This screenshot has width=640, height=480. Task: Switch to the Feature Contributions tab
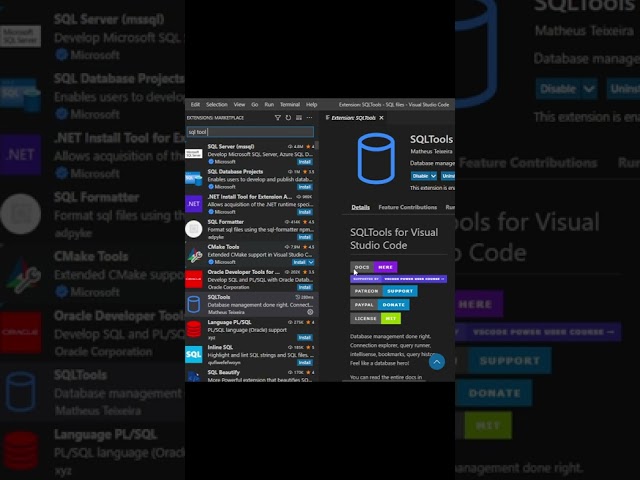click(x=407, y=207)
